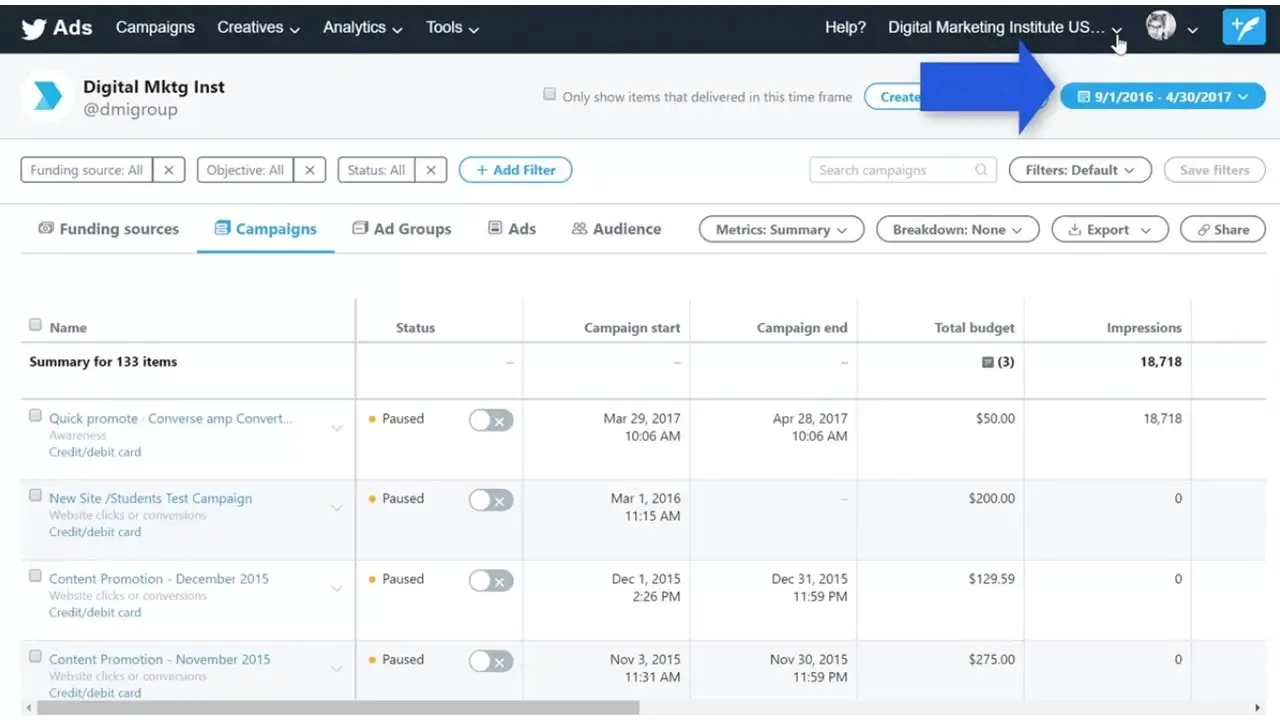Sort by the Campaign start column header

[632, 327]
